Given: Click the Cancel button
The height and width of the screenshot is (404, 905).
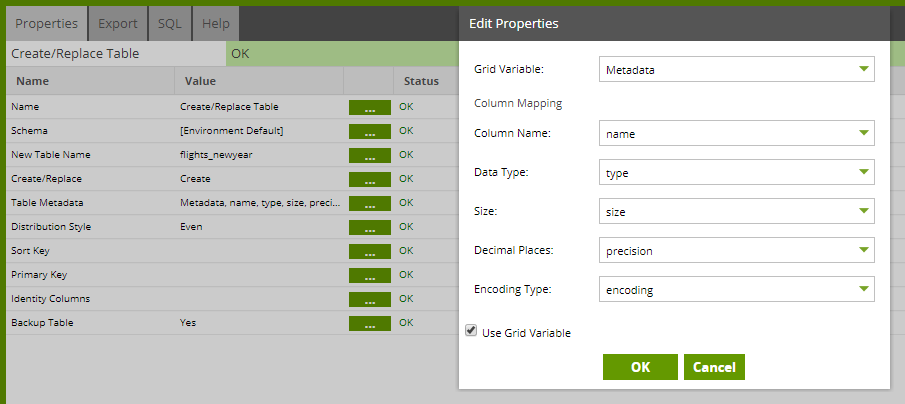Looking at the screenshot, I should 714,367.
